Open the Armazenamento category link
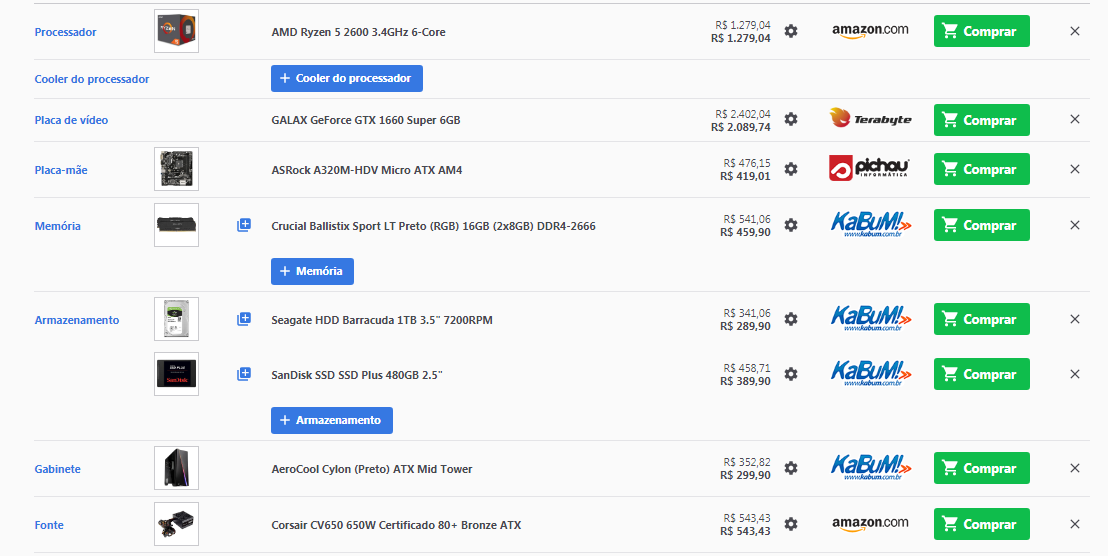1108x556 pixels. [77, 320]
